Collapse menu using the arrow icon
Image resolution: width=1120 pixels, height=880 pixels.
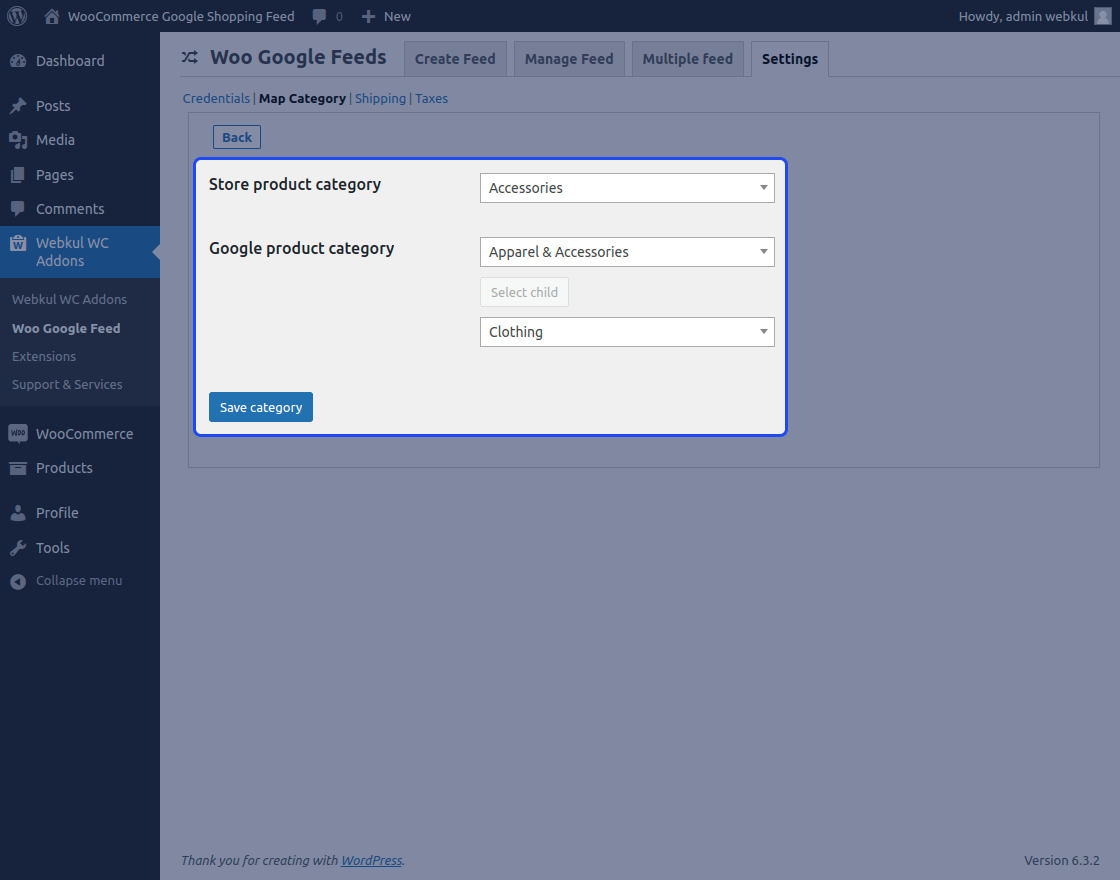point(18,581)
